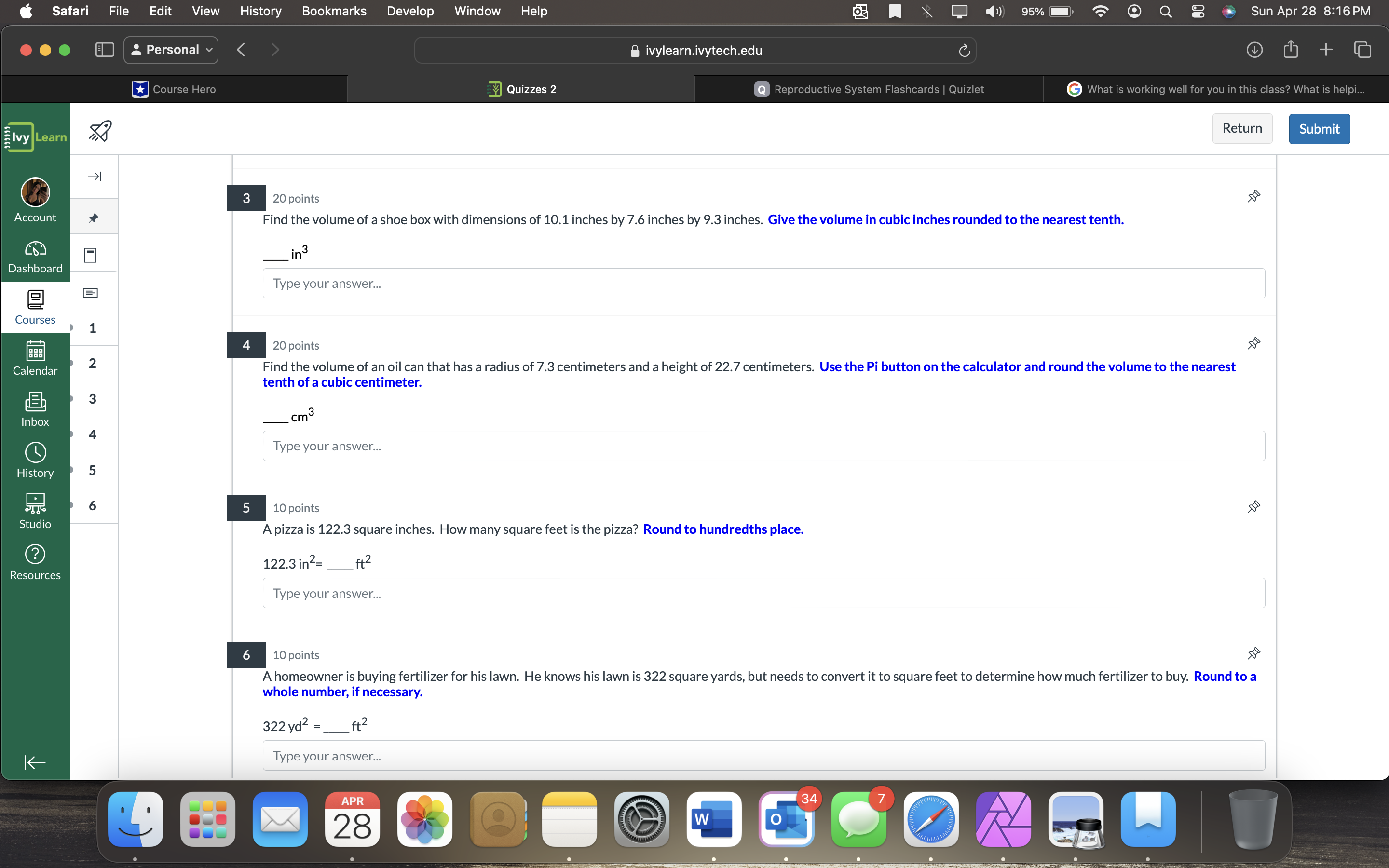Viewport: 1389px width, 868px height.
Task: Pin question 4 using its pin icon
Action: coord(1253,343)
